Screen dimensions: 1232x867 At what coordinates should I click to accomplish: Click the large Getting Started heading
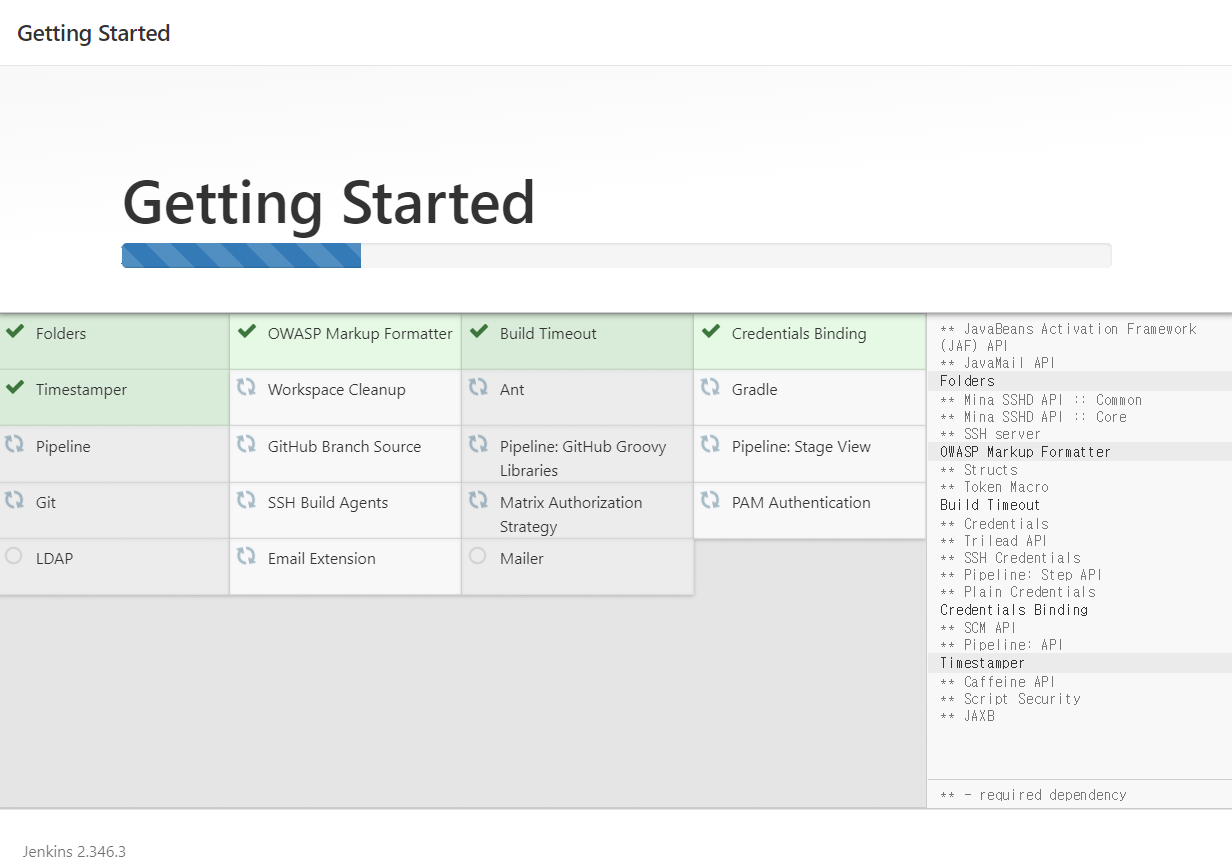329,203
